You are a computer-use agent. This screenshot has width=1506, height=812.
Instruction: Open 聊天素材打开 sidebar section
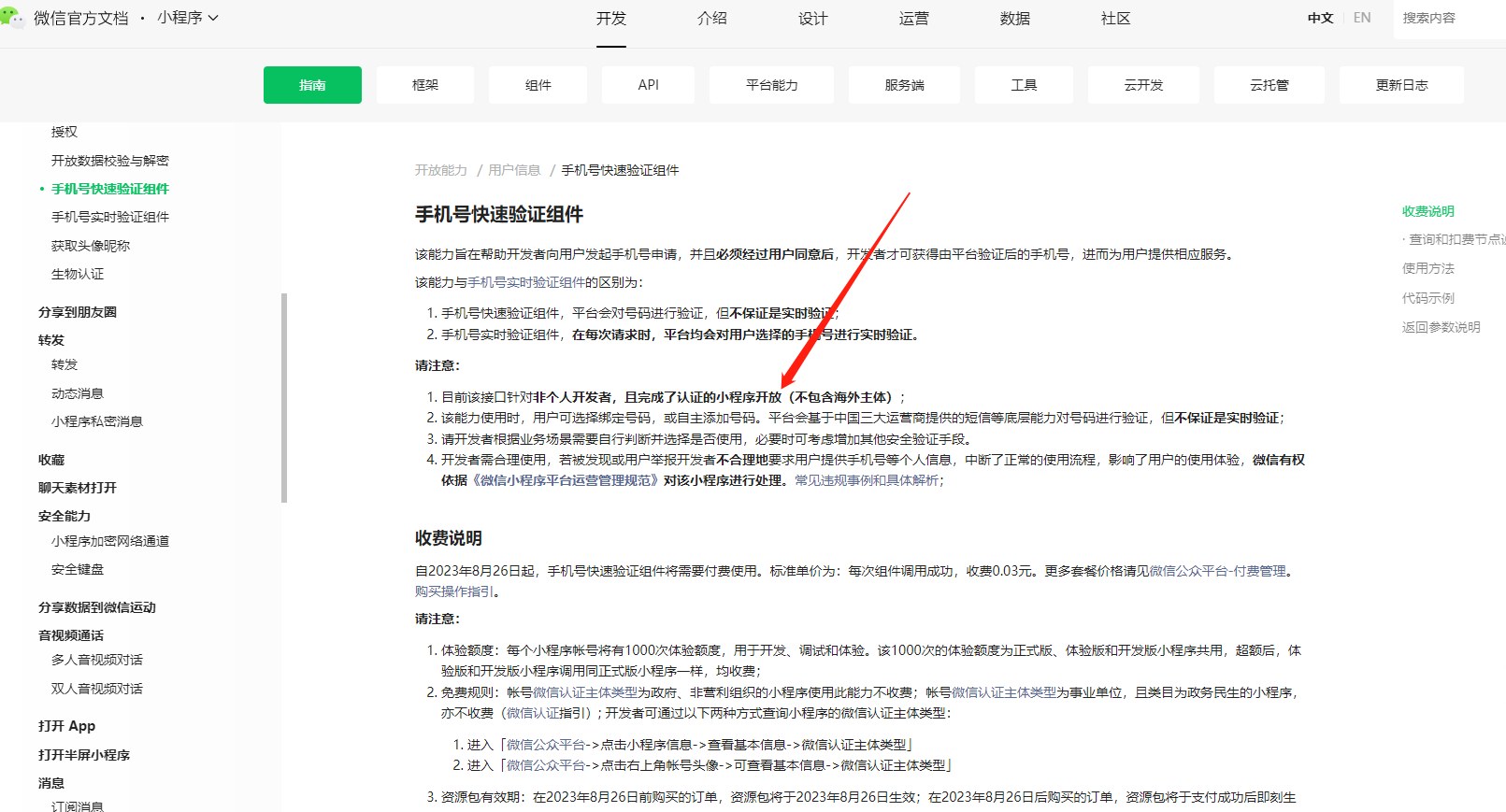78,488
